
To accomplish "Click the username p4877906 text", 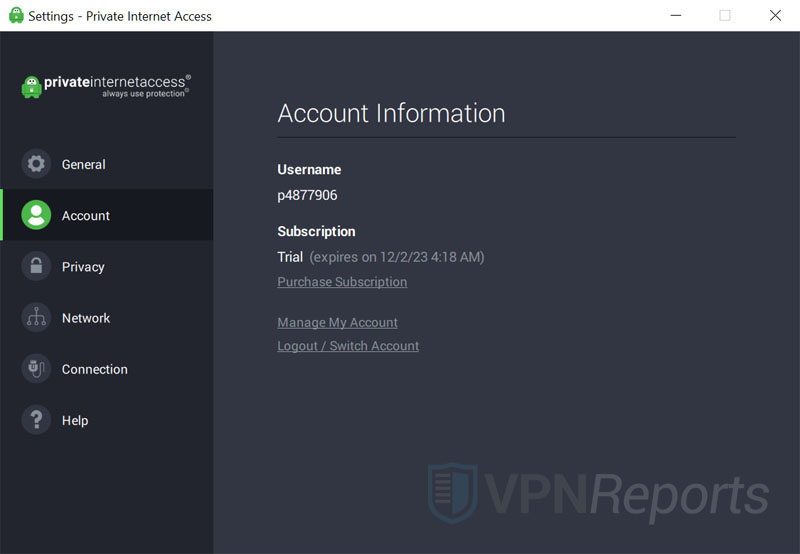I will pyautogui.click(x=307, y=196).
